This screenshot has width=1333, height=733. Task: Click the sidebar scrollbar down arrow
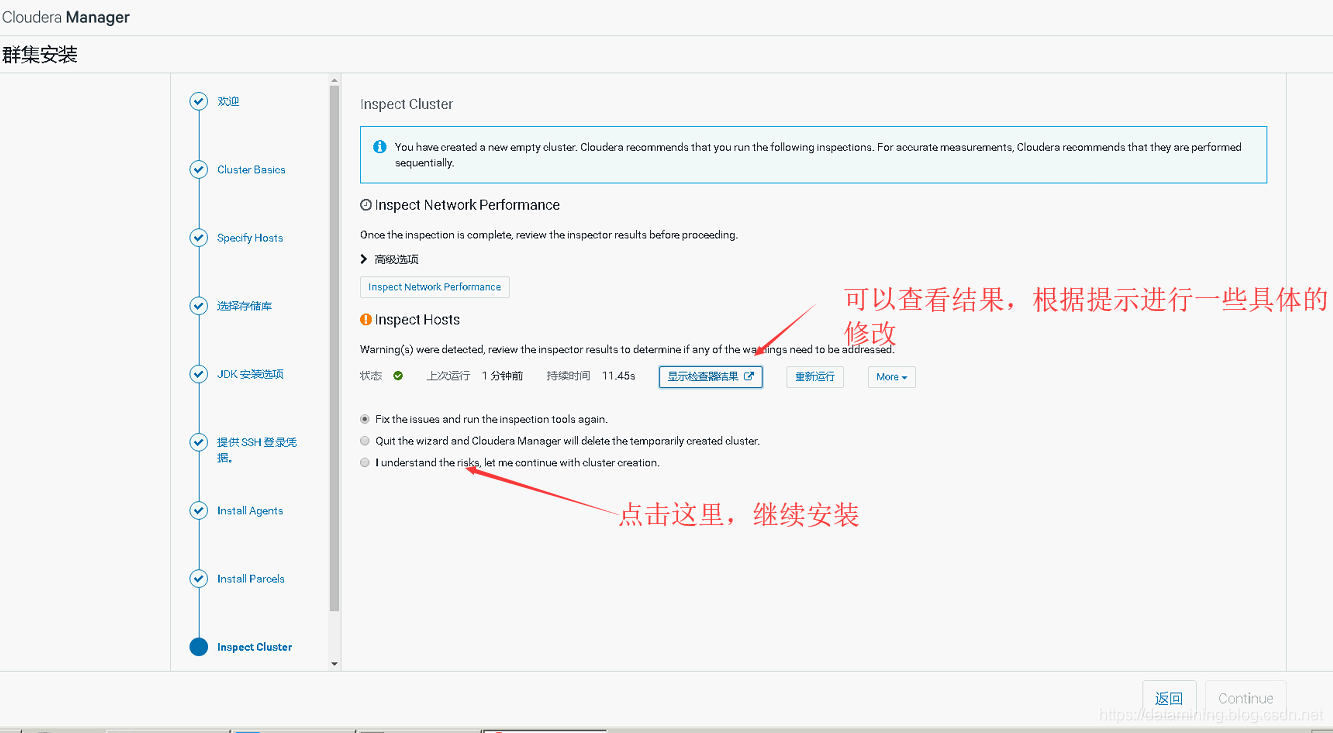tap(334, 664)
